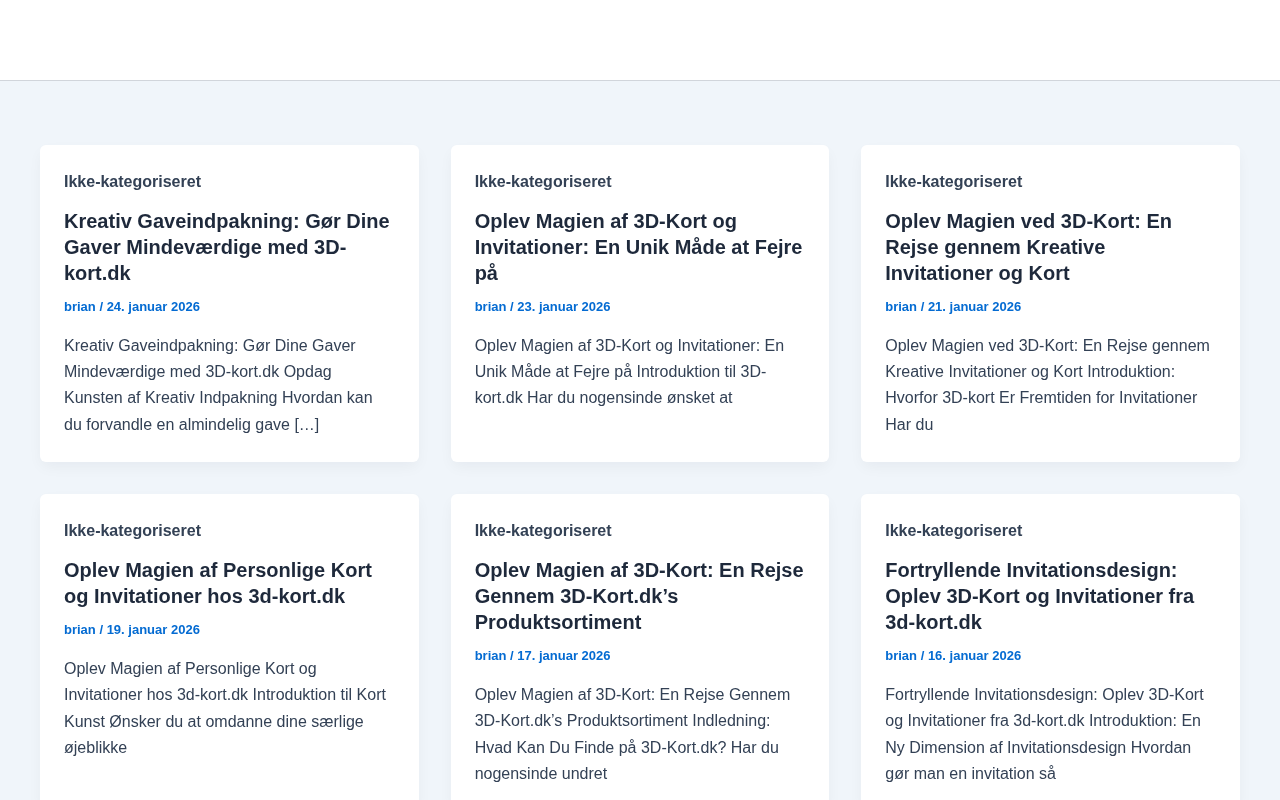View author brian from 17. januar post
The image size is (1280, 800).
point(490,656)
